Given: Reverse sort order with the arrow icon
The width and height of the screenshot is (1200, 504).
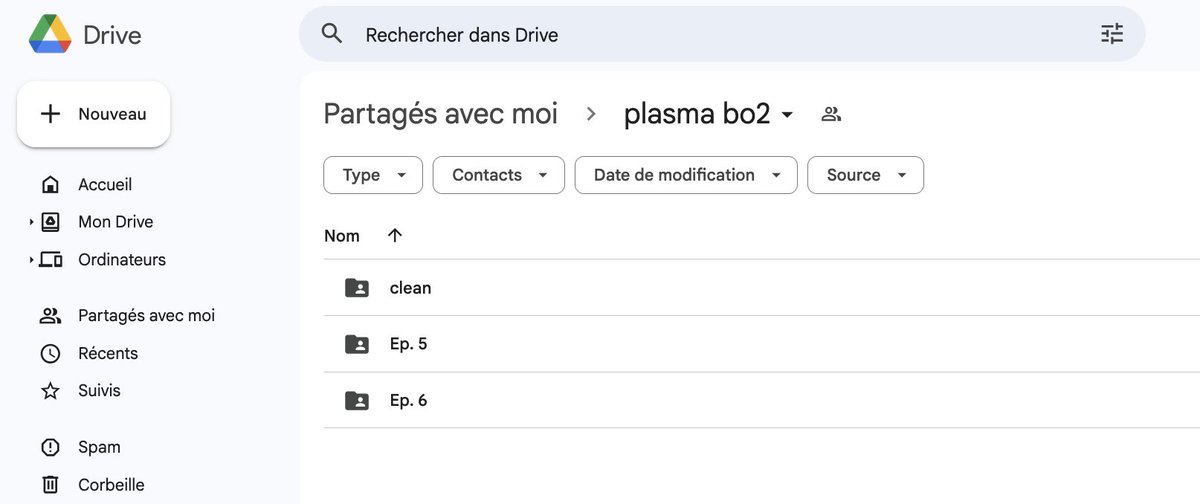Looking at the screenshot, I should coord(395,235).
